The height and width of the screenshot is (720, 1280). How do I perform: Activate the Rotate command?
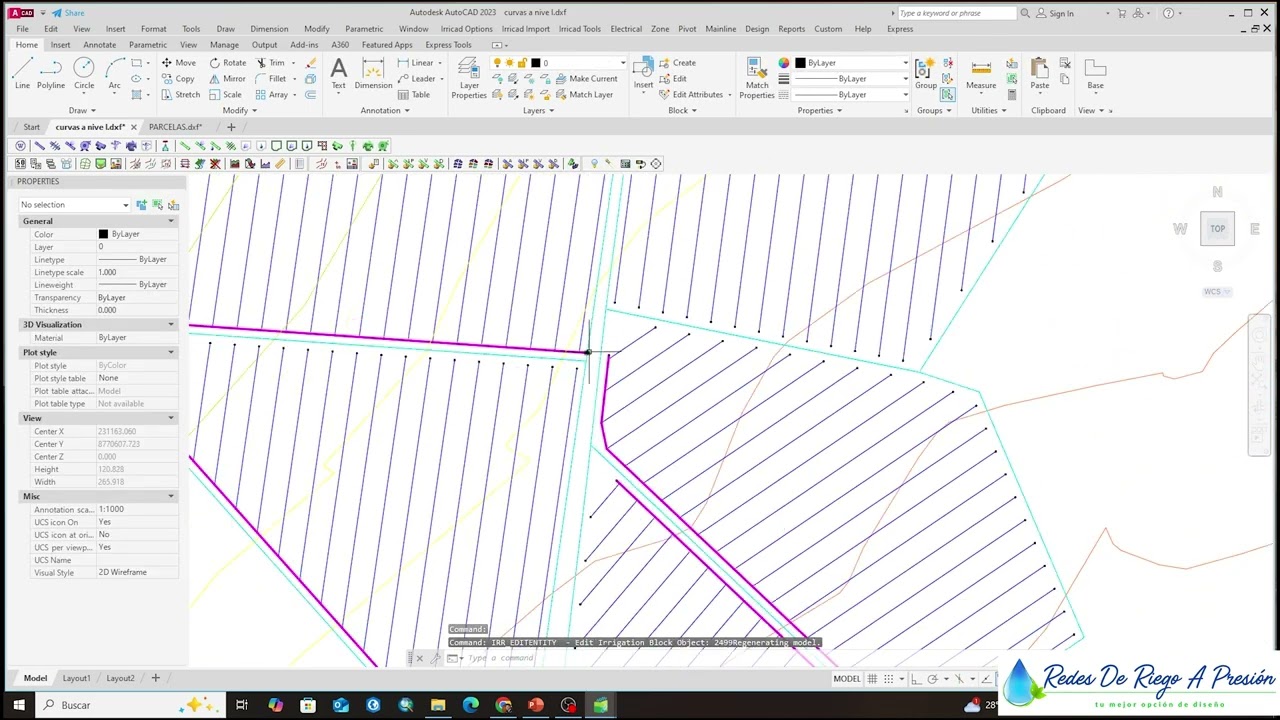pyautogui.click(x=227, y=62)
